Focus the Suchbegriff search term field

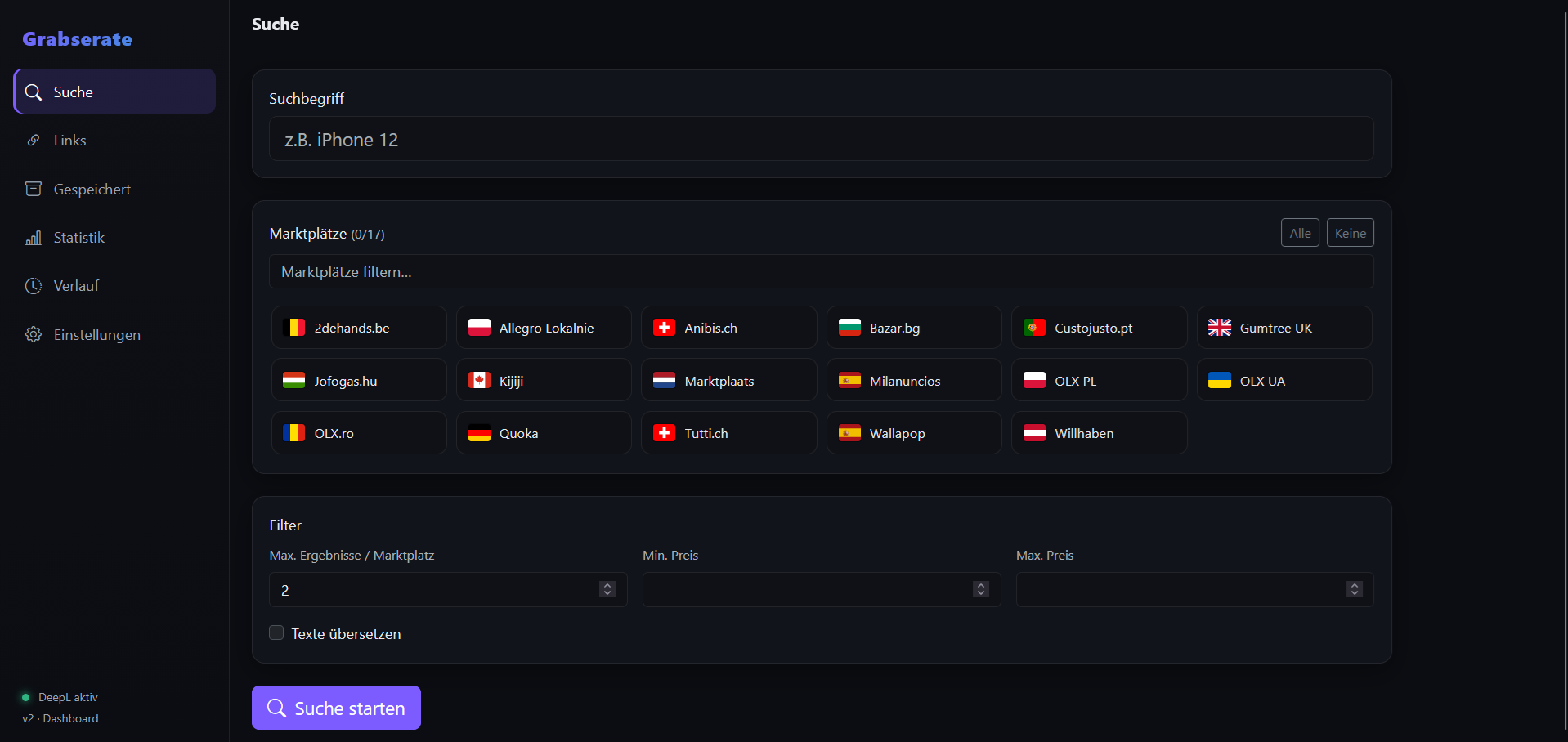[x=822, y=139]
